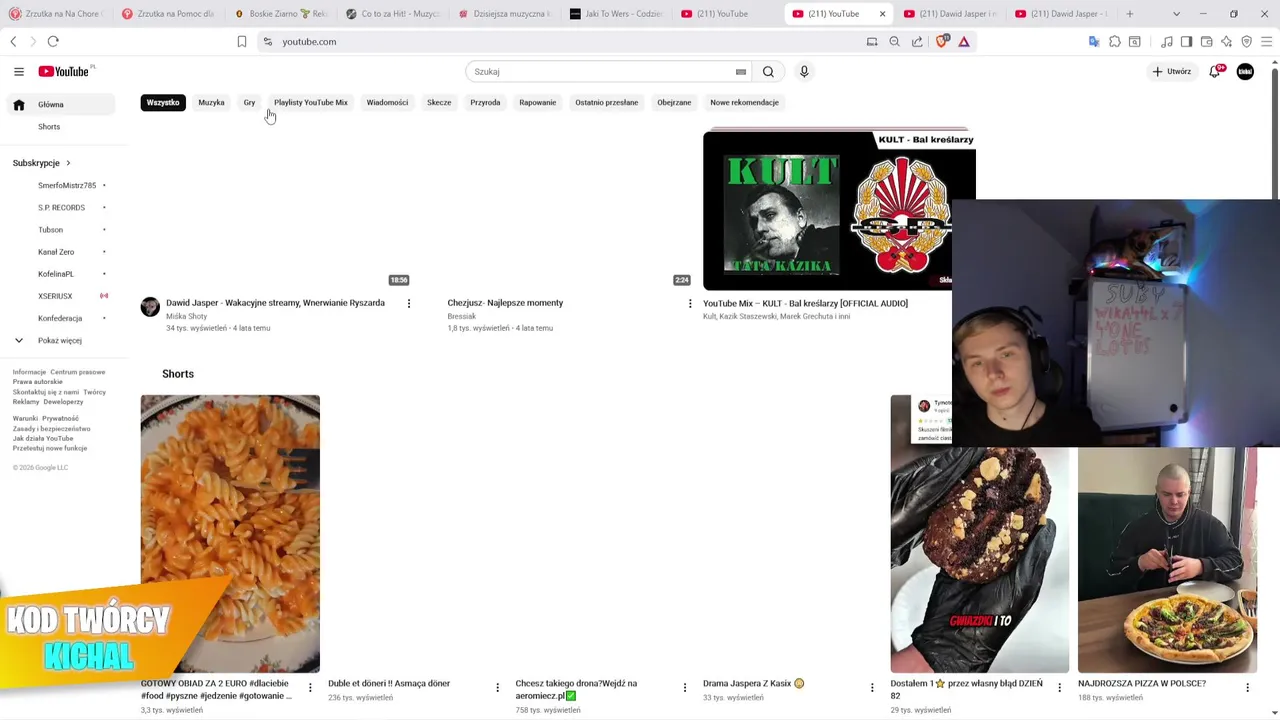Expand the Subskrypcje section chevron
1280x720 pixels.
(68, 163)
